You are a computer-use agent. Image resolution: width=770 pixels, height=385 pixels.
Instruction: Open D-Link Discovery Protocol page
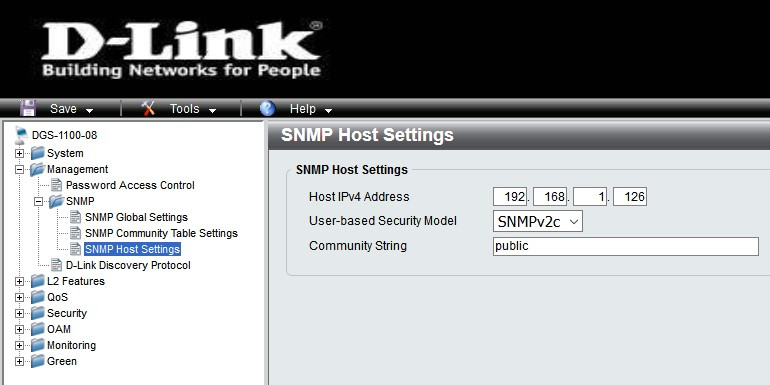(128, 265)
